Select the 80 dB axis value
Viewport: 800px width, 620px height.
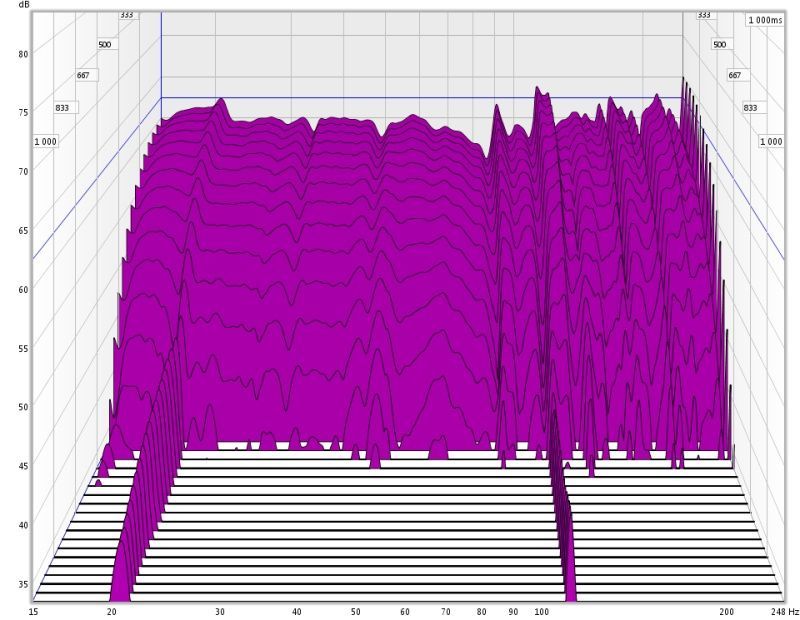pos(23,54)
